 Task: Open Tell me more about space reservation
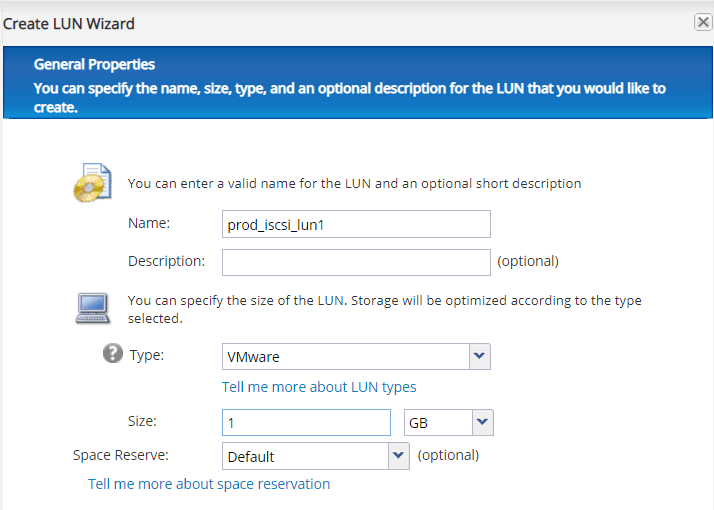point(209,484)
